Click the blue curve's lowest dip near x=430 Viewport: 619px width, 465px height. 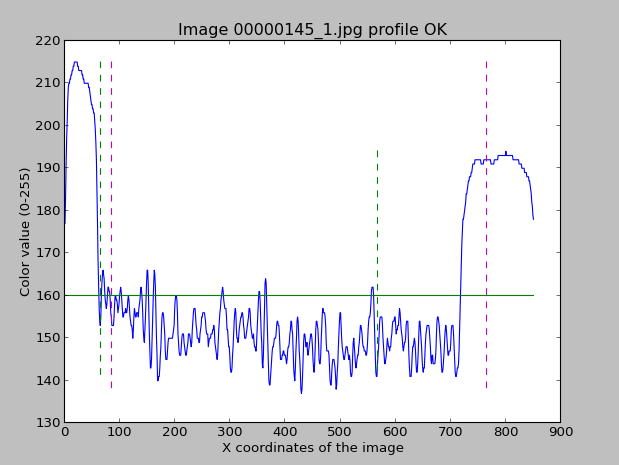(x=301, y=392)
